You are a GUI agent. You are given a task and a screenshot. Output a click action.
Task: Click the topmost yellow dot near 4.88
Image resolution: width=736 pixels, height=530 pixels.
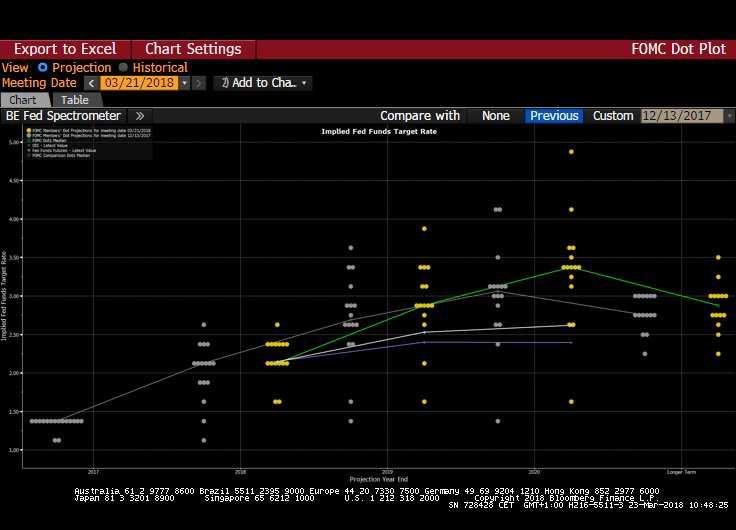coord(571,152)
